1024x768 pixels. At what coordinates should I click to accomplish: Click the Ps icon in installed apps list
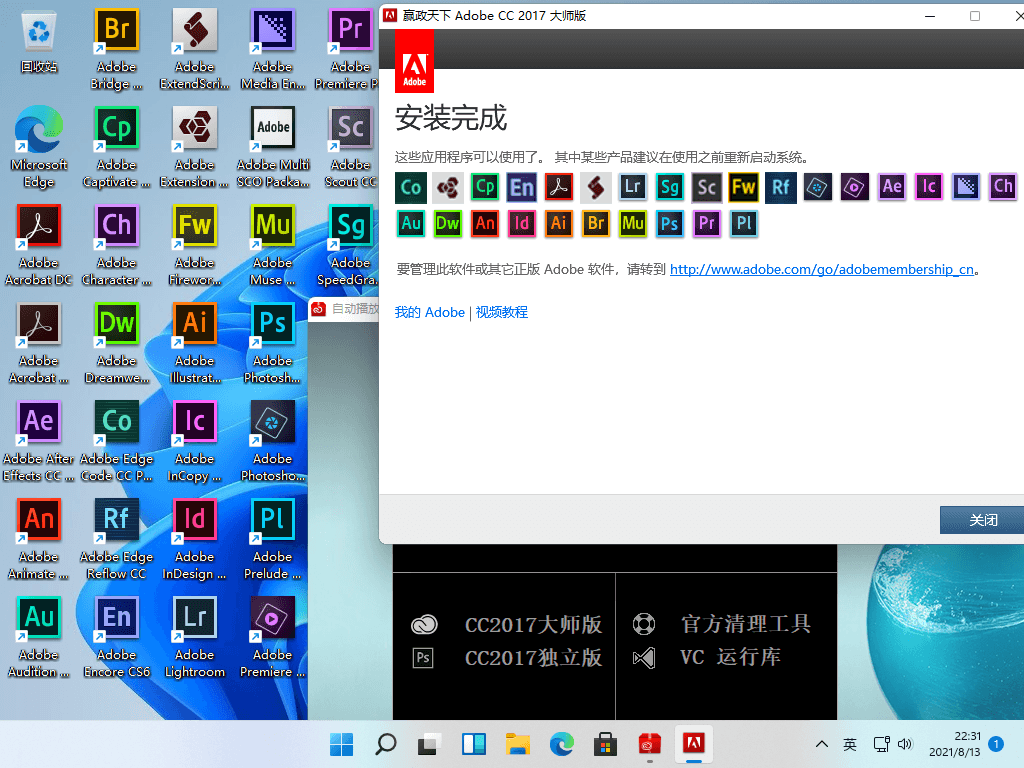670,223
